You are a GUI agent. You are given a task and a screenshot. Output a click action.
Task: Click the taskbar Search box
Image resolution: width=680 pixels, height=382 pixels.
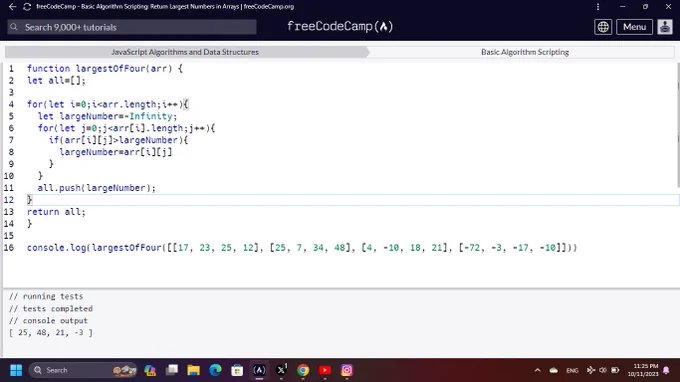83,370
